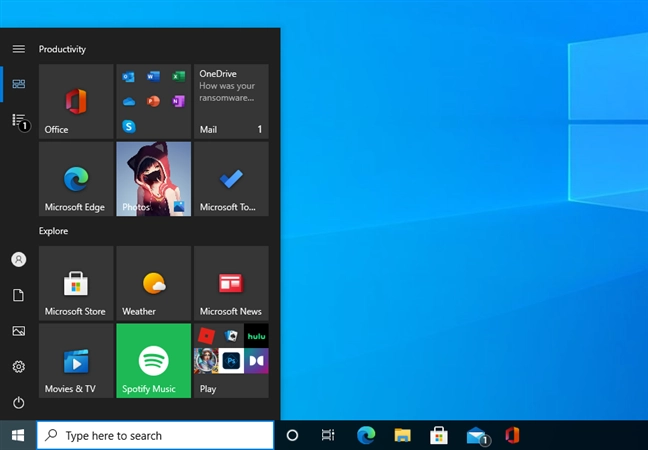648x450 pixels.
Task: Open Task View from the taskbar
Action: click(328, 435)
